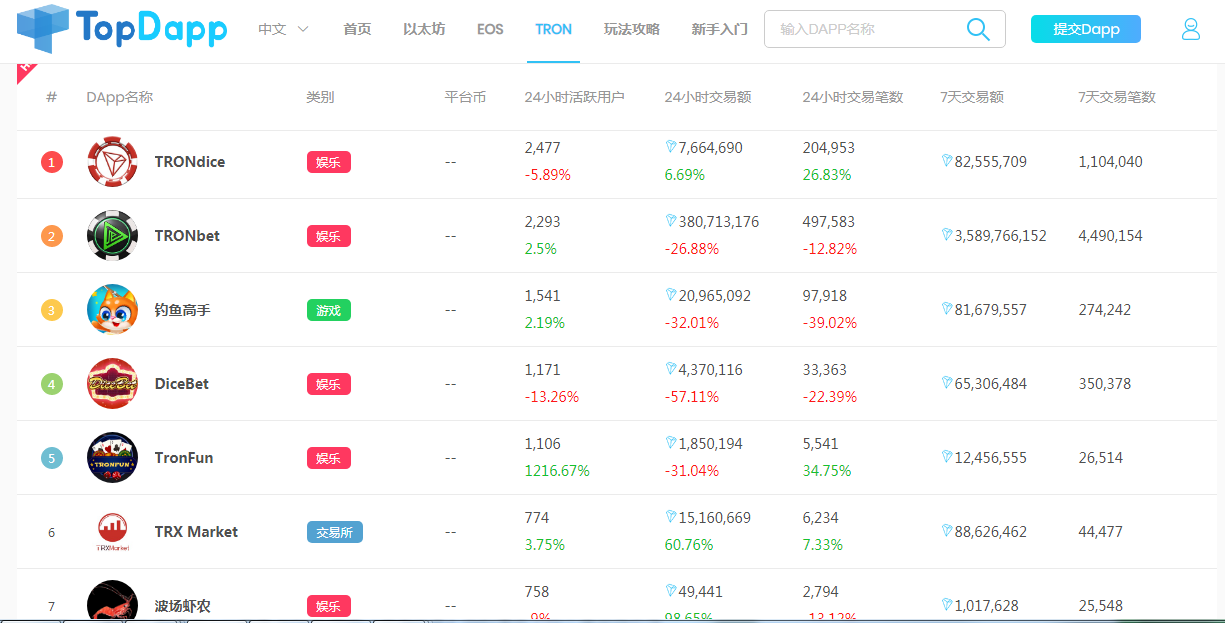Click the search magnifier icon
This screenshot has width=1225, height=623.
click(979, 29)
